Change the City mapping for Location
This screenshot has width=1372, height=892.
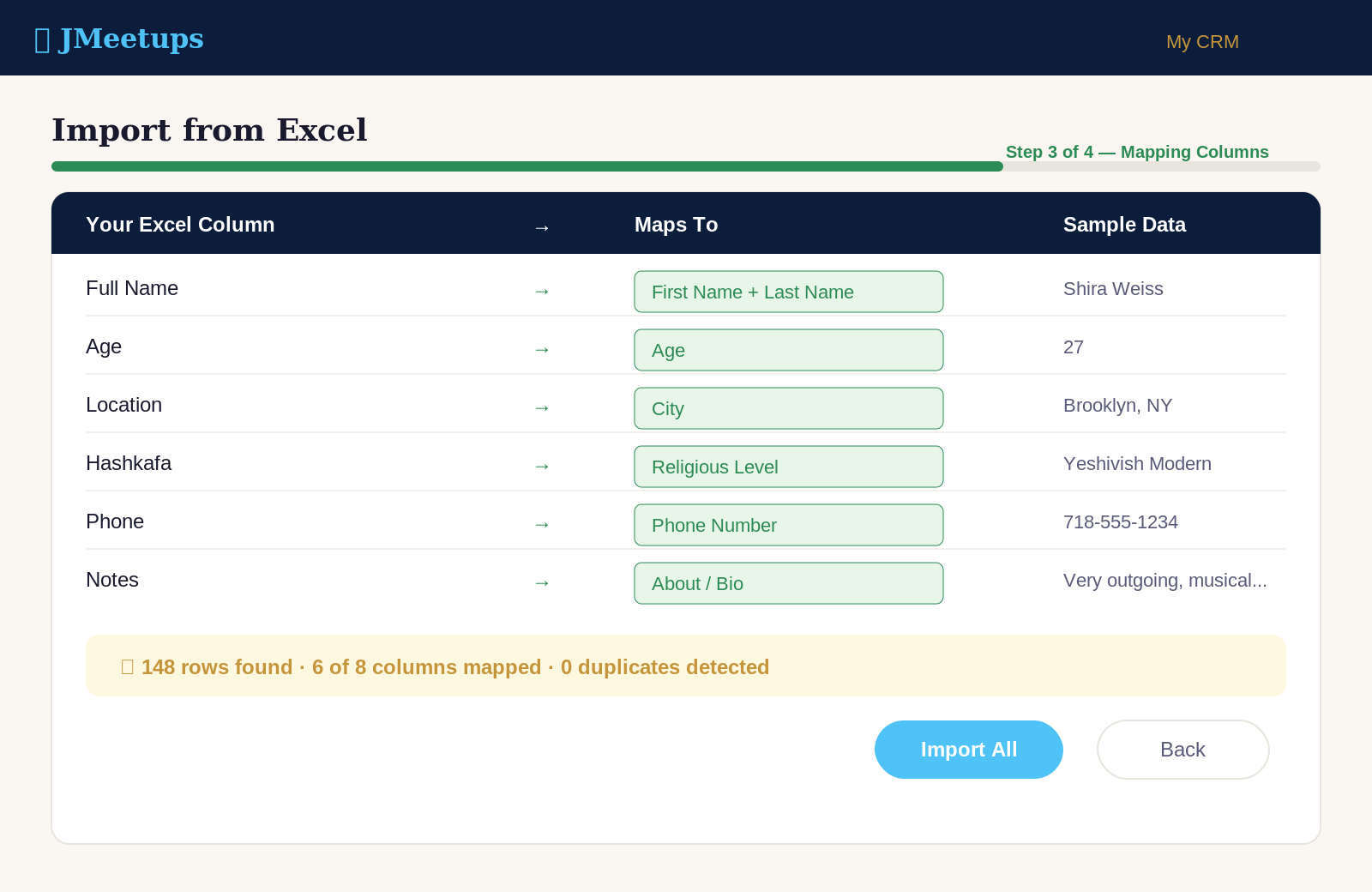tap(788, 408)
